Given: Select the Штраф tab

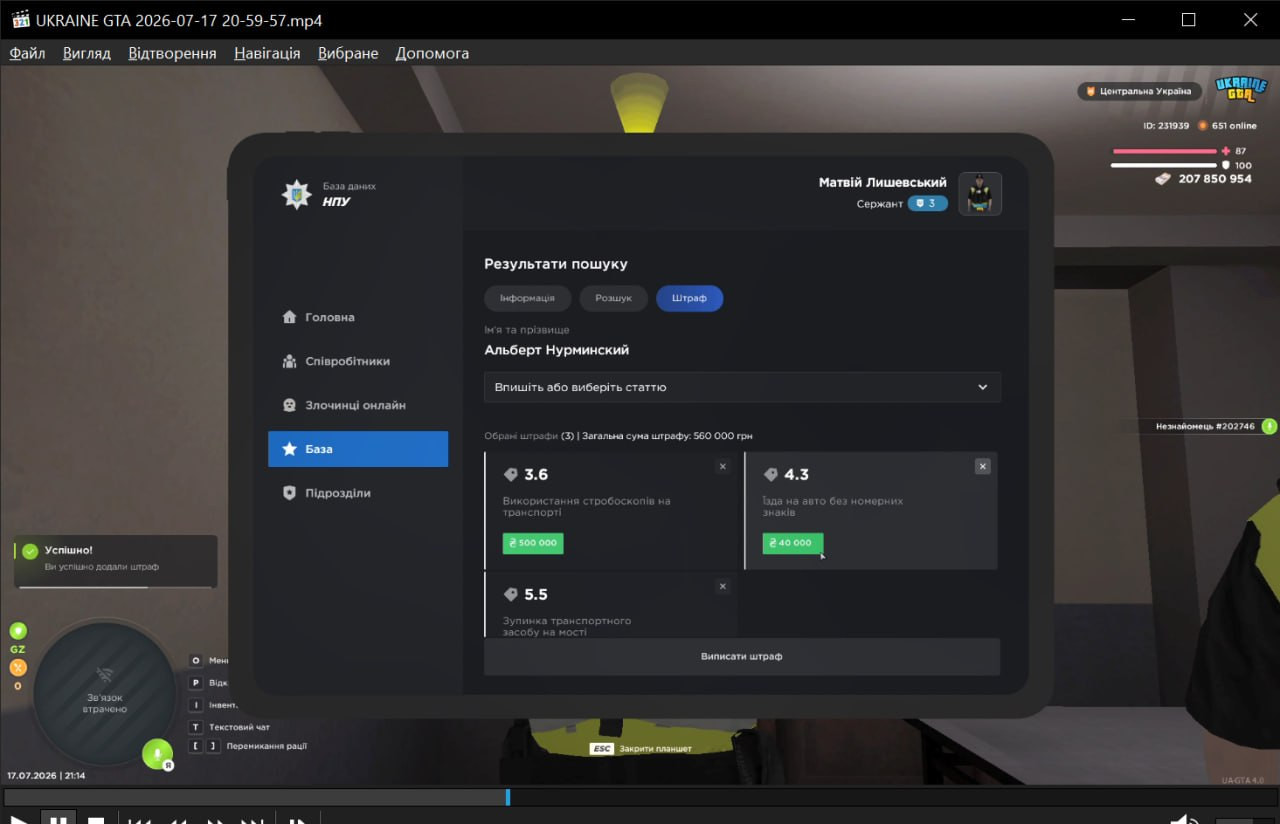Looking at the screenshot, I should click(689, 298).
